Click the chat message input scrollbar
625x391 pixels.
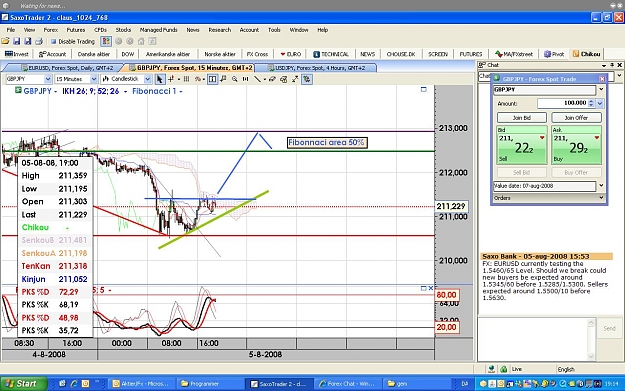(591, 339)
